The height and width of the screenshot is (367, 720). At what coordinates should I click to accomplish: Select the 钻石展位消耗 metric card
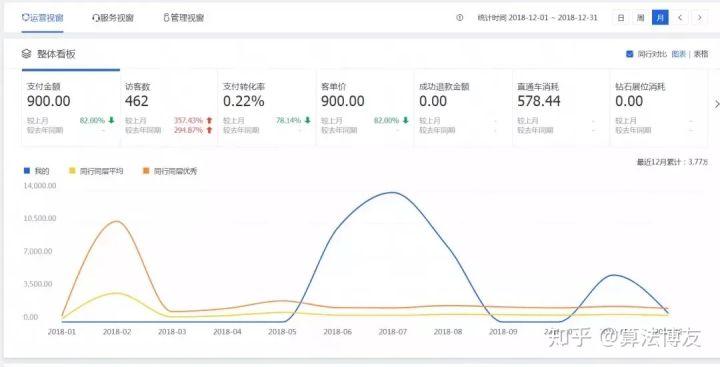pos(659,108)
